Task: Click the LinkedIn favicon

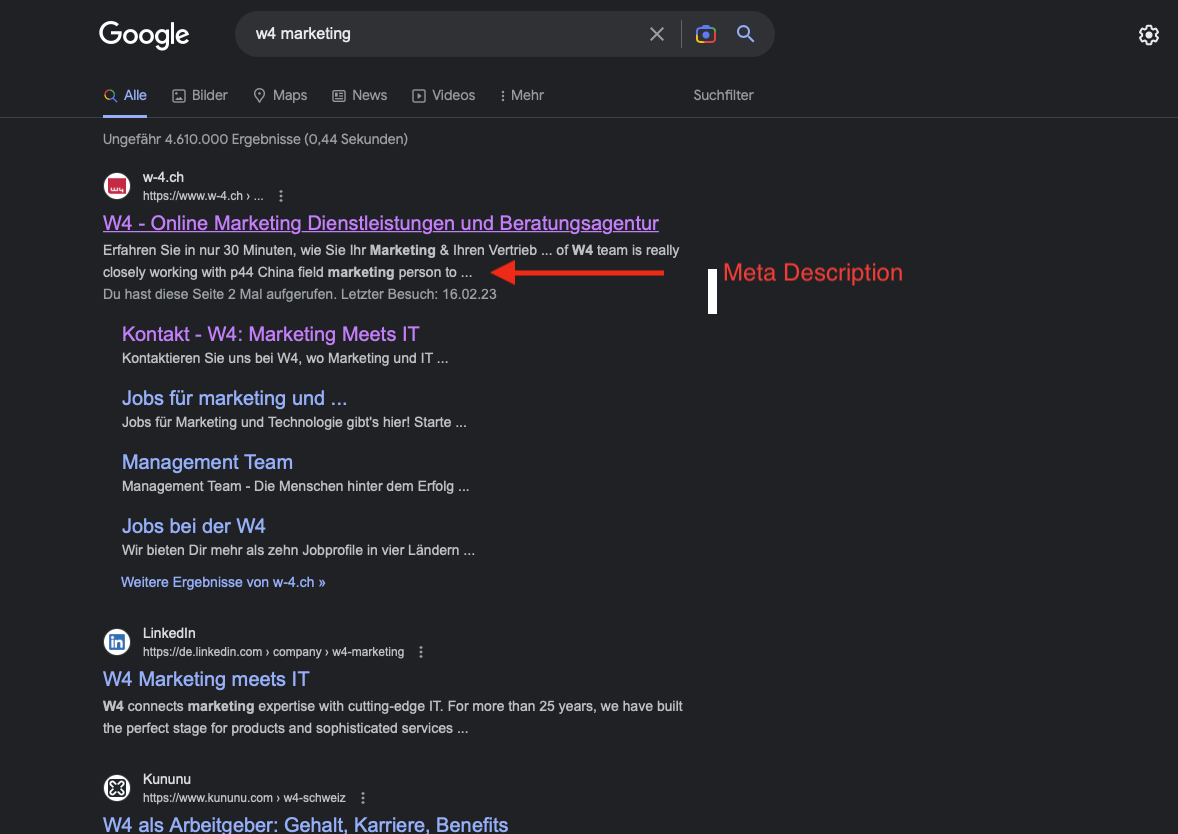Action: point(116,642)
